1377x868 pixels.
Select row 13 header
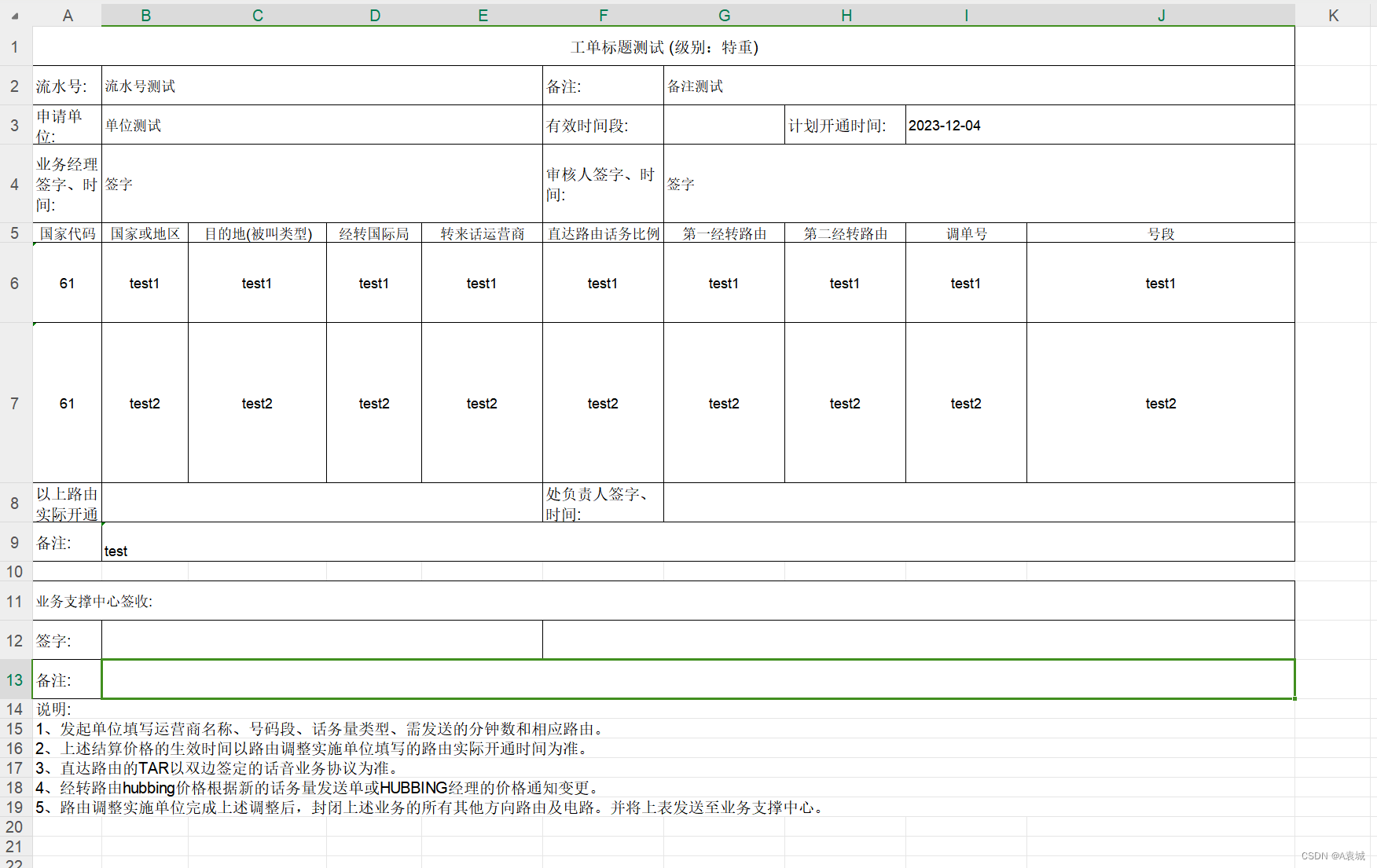[x=15, y=679]
